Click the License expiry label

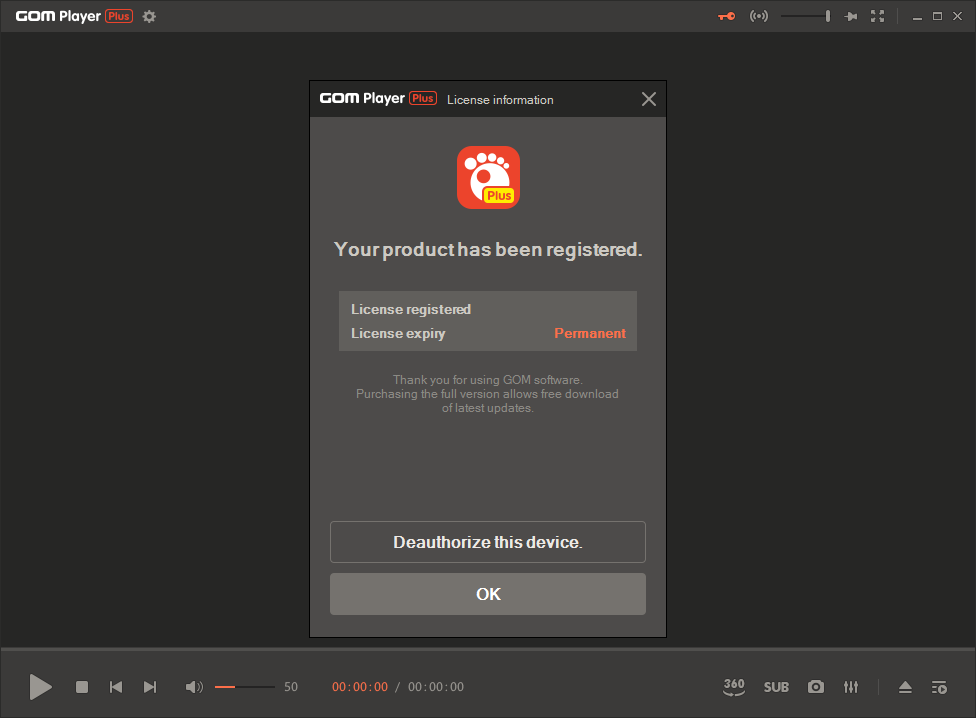tap(398, 333)
